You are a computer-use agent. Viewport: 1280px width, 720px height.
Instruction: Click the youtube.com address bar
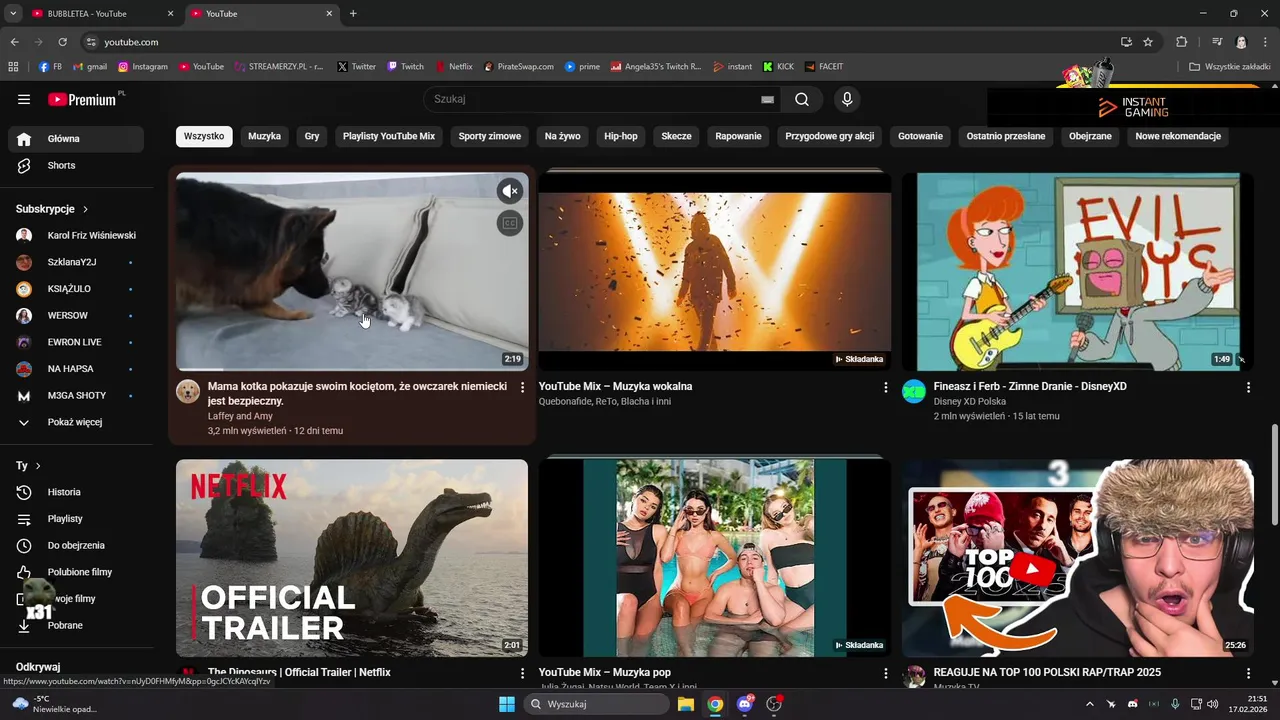pos(600,42)
